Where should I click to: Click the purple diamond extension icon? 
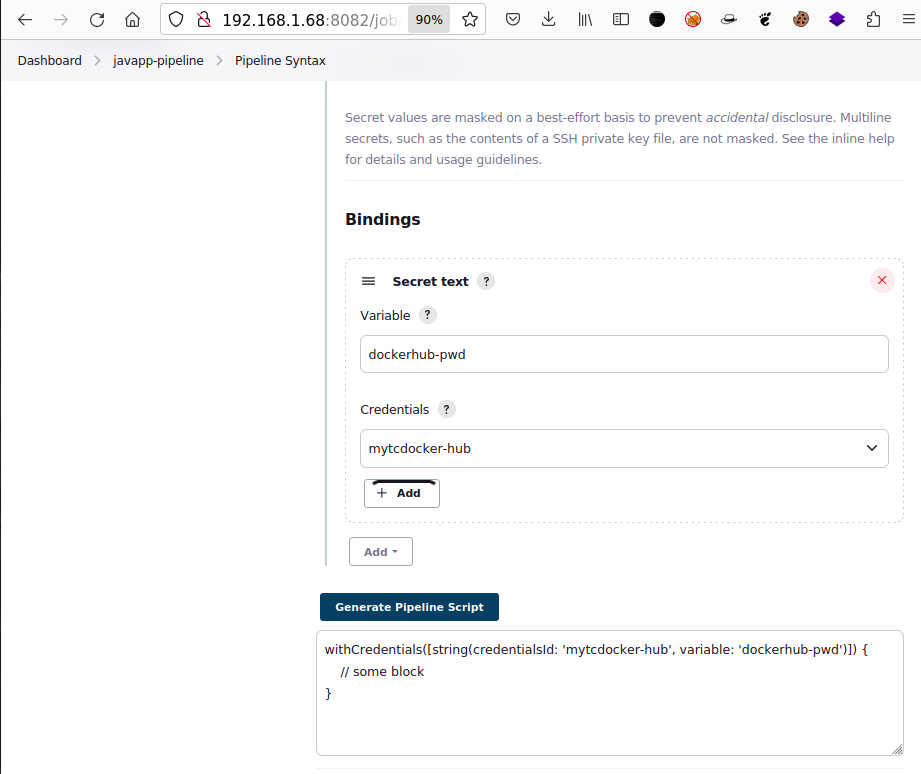tap(837, 20)
